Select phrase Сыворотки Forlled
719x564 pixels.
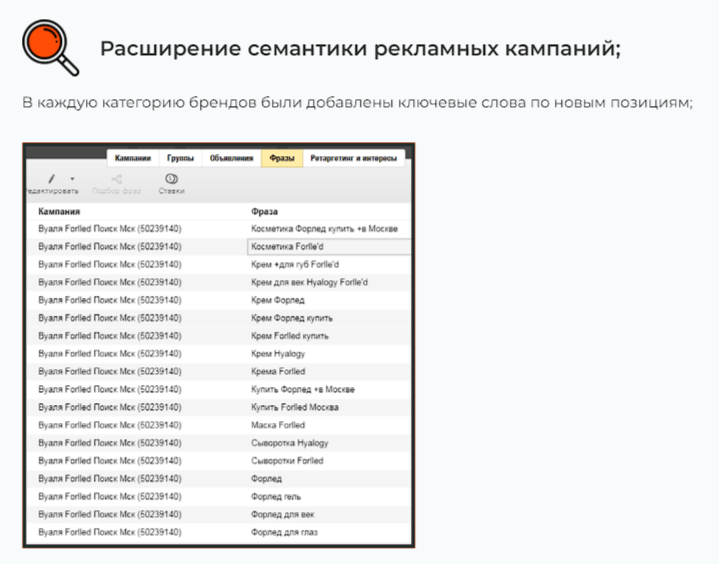287,461
